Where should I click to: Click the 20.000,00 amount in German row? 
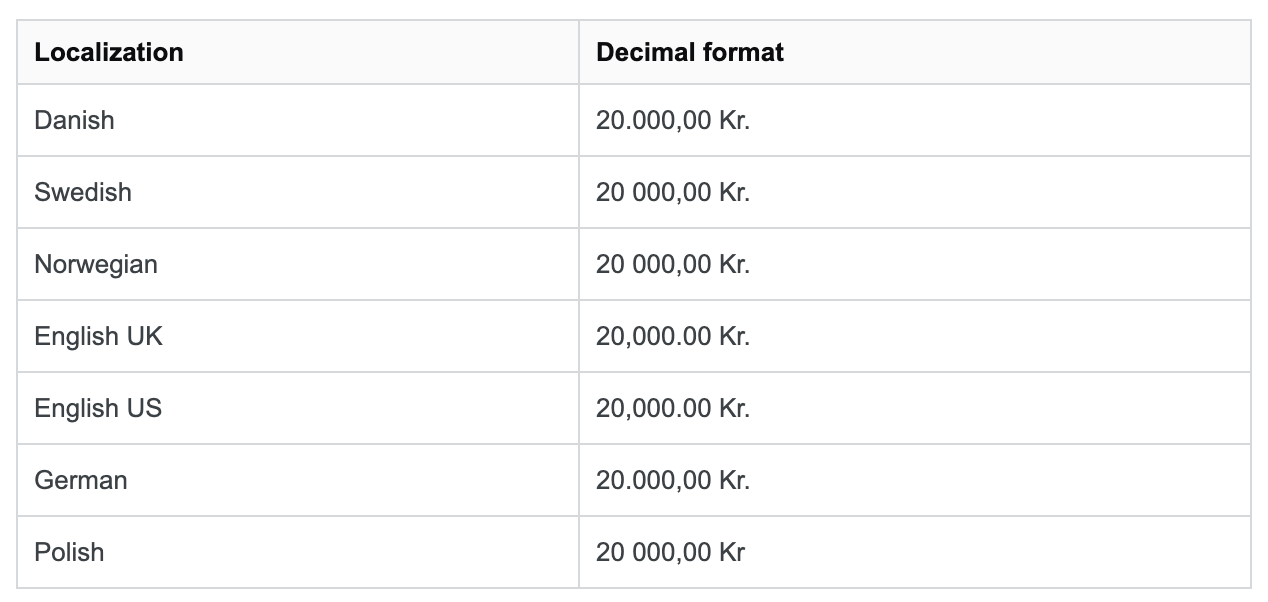click(x=653, y=480)
